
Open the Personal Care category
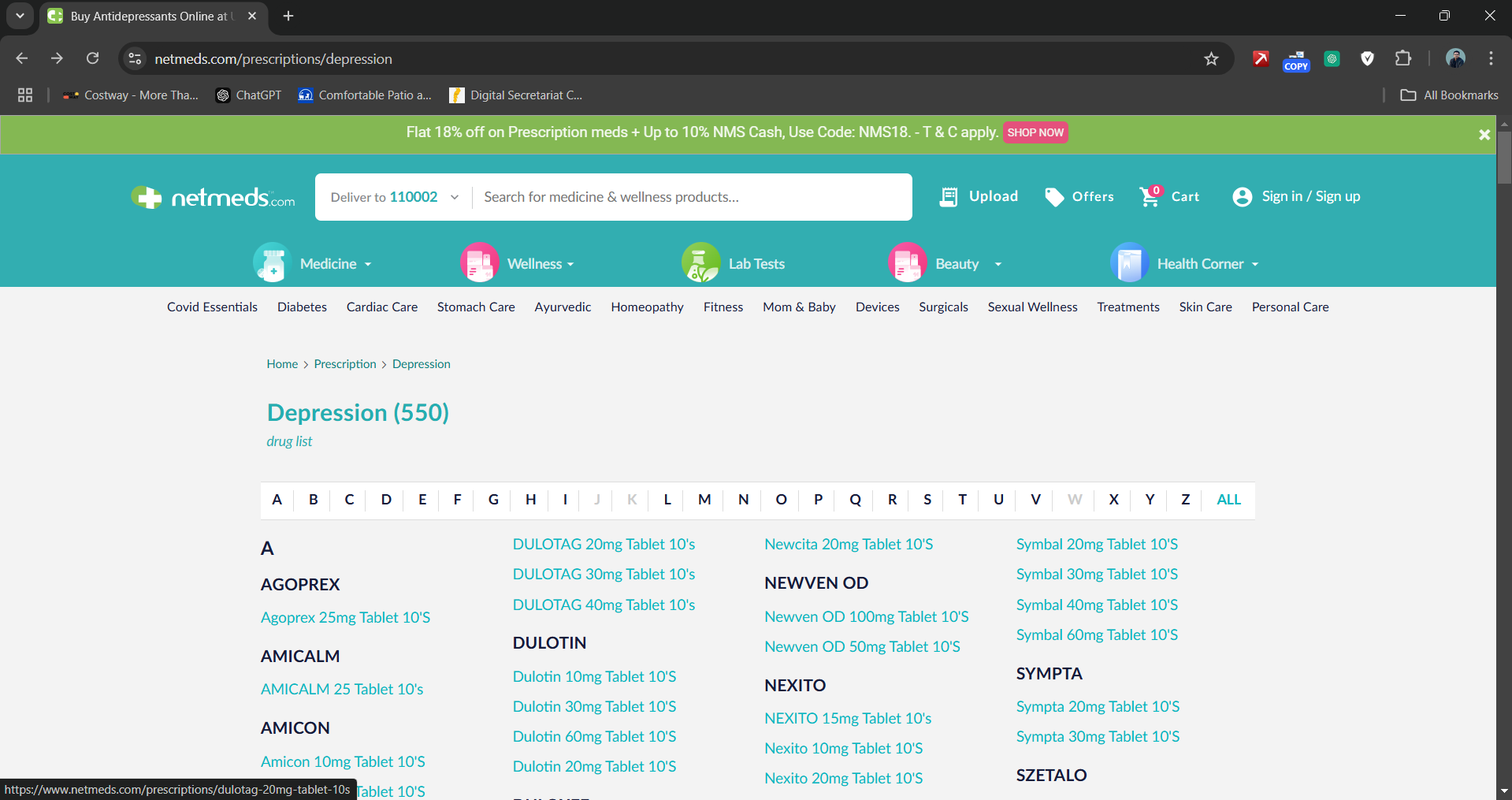pyautogui.click(x=1290, y=307)
